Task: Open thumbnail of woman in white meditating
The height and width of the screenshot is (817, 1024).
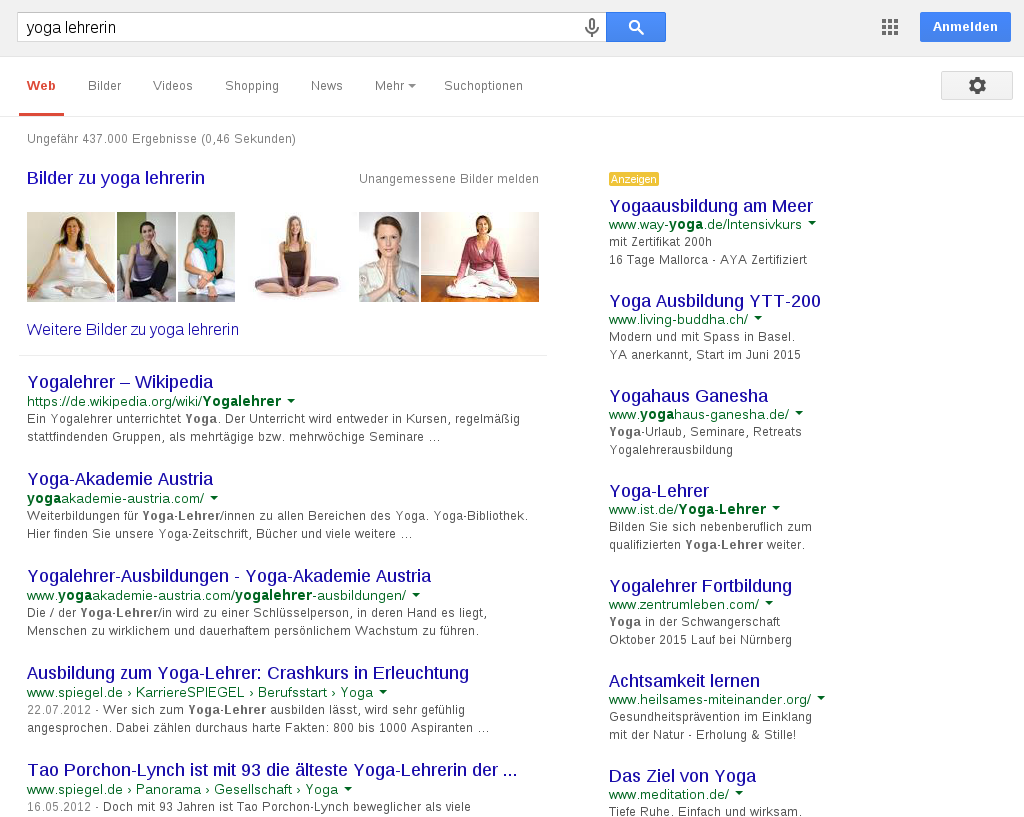Action: click(x=71, y=257)
